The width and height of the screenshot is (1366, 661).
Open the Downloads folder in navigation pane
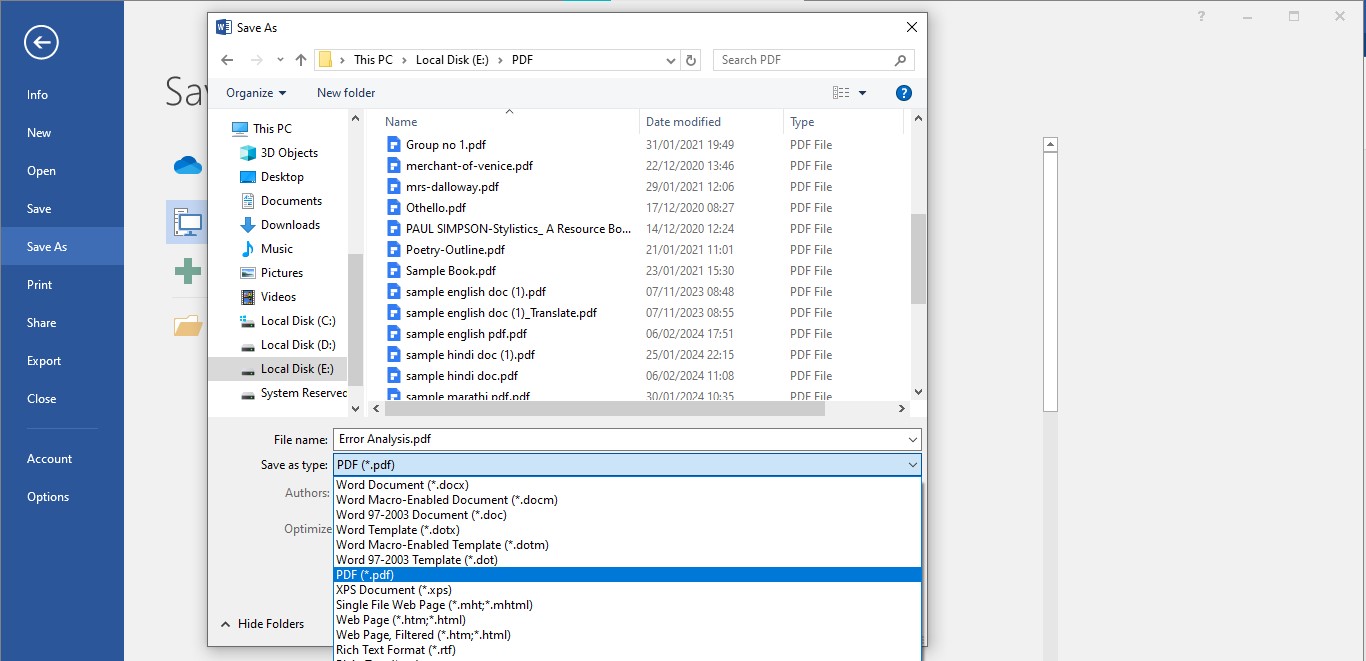point(290,225)
